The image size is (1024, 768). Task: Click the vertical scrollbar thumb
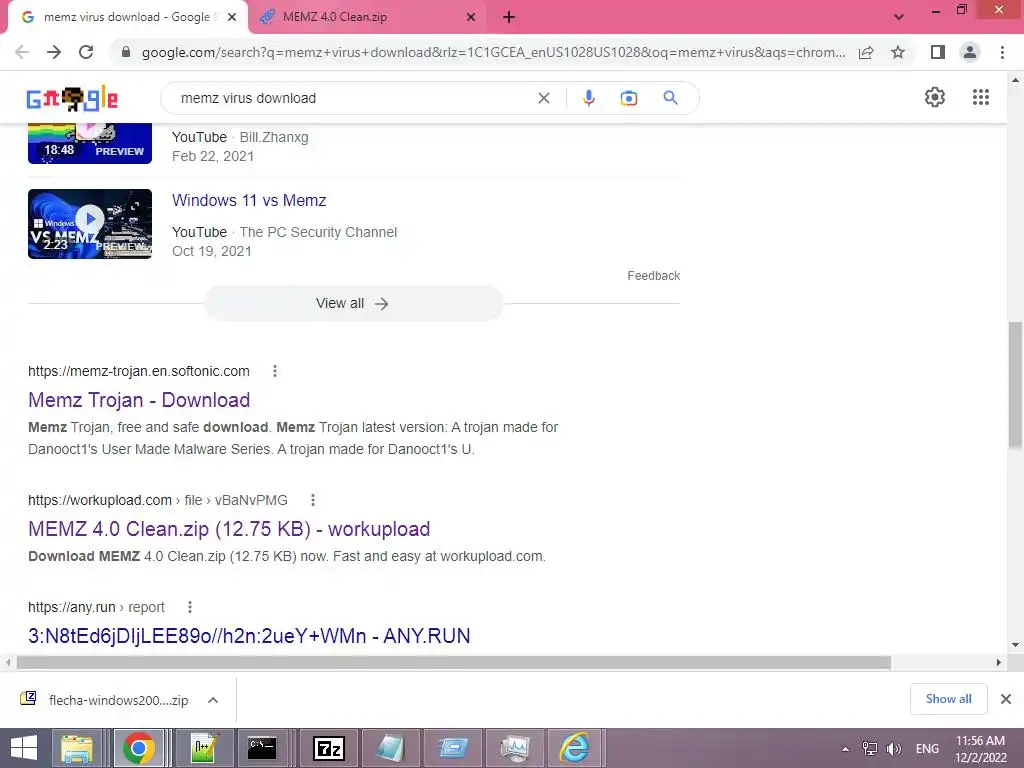click(x=1016, y=385)
